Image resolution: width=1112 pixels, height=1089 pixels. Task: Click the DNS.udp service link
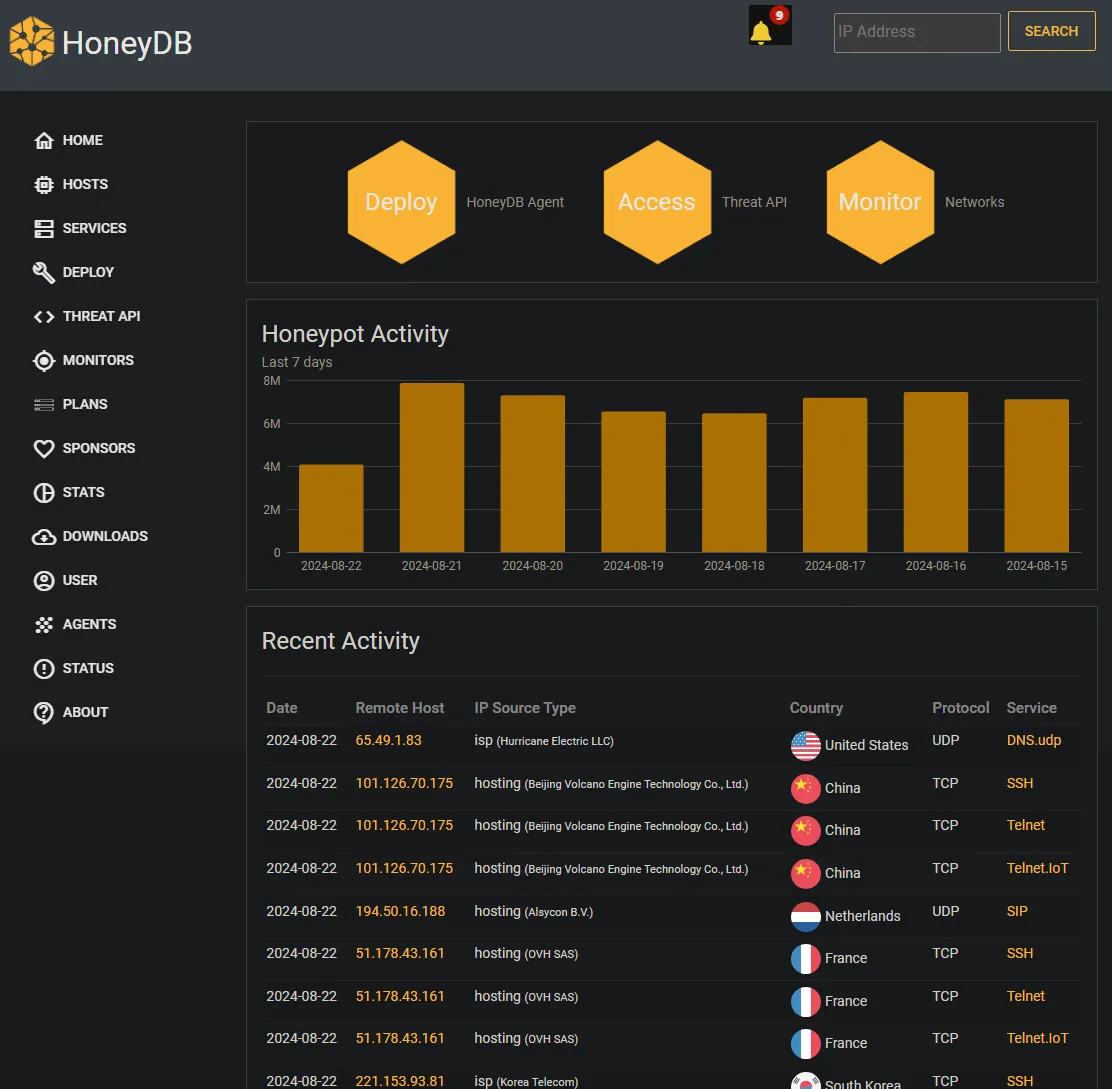coord(1033,740)
